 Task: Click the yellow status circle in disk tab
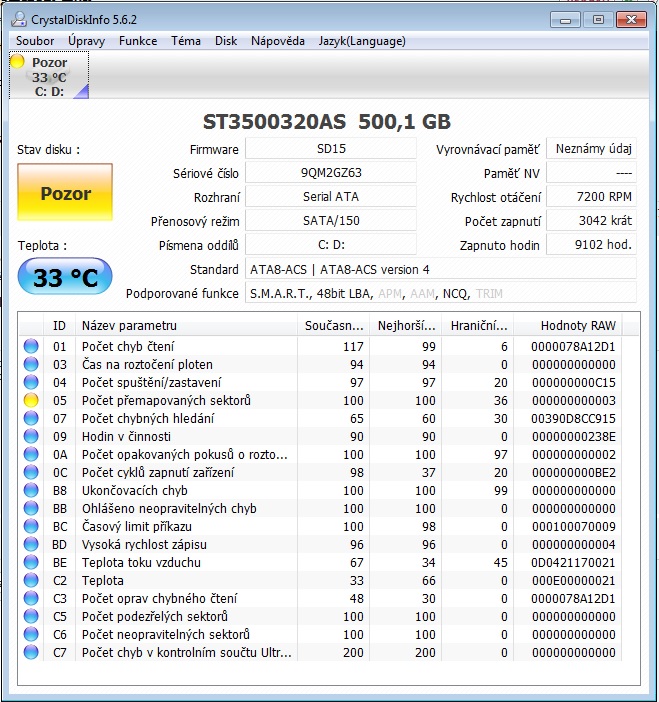(x=17, y=61)
